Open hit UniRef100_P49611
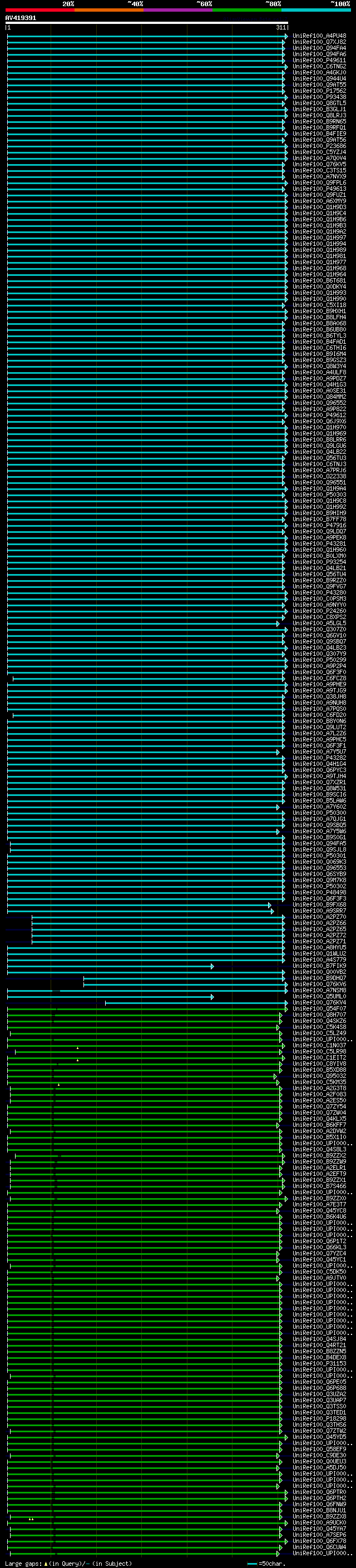Viewport: 356px width, 1568px height. pos(319,60)
